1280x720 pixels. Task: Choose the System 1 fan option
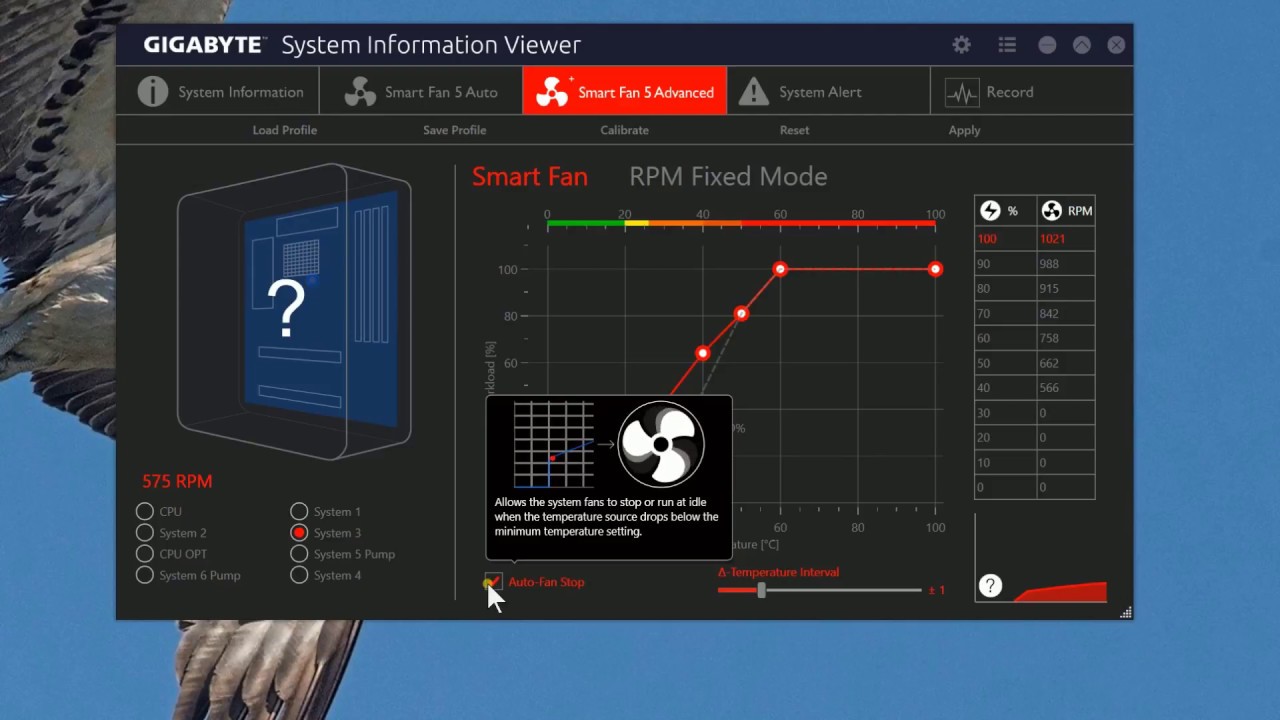point(299,511)
